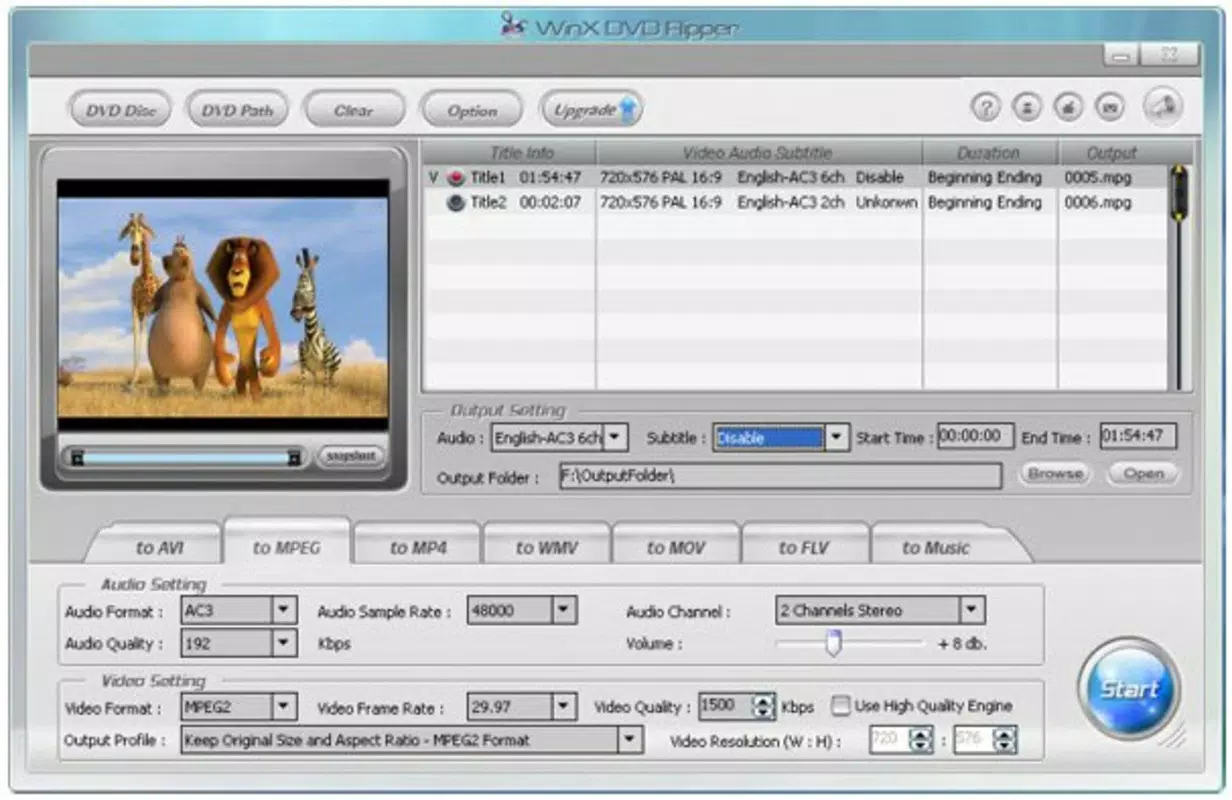Click the red disc icon beside Title1
Viewport: 1232px width, 800px height.
456,178
